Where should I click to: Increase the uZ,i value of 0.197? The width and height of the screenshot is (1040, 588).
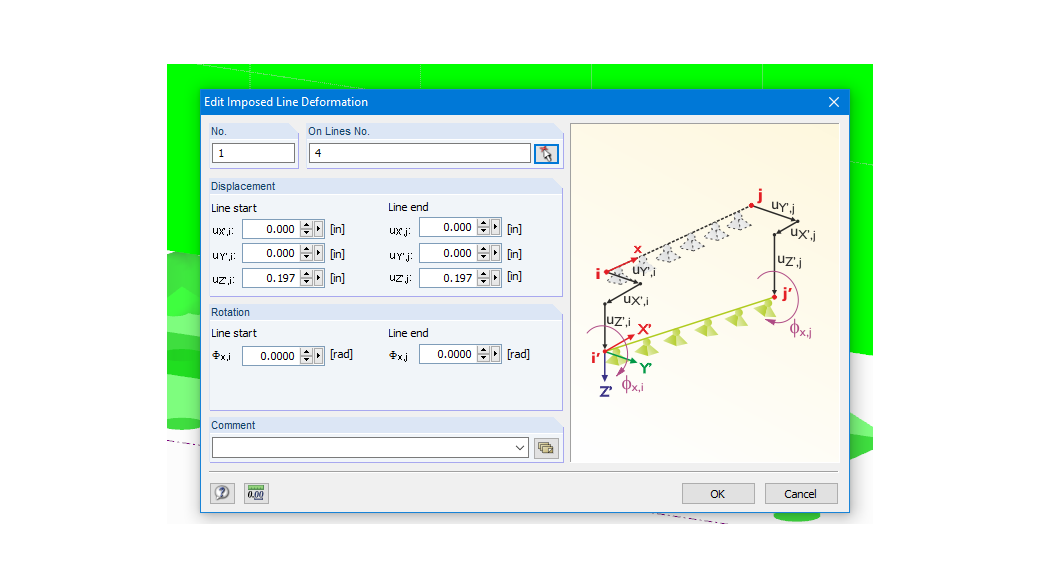[307, 274]
